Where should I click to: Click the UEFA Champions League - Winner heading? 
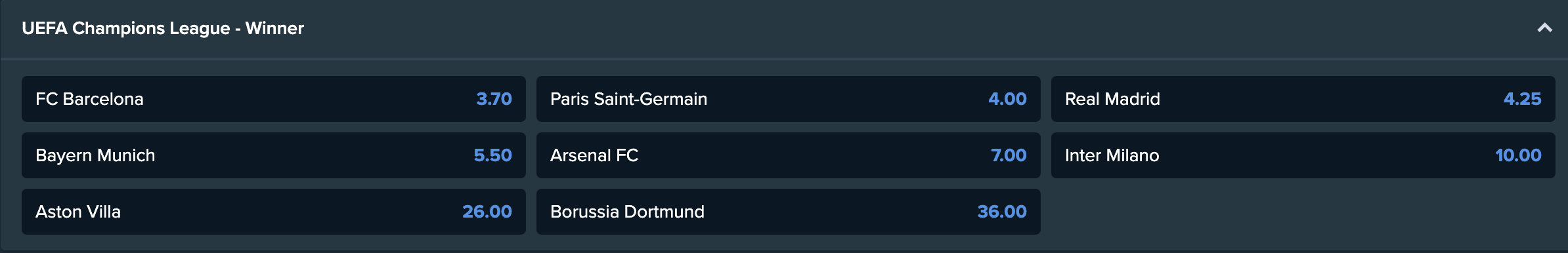[163, 28]
